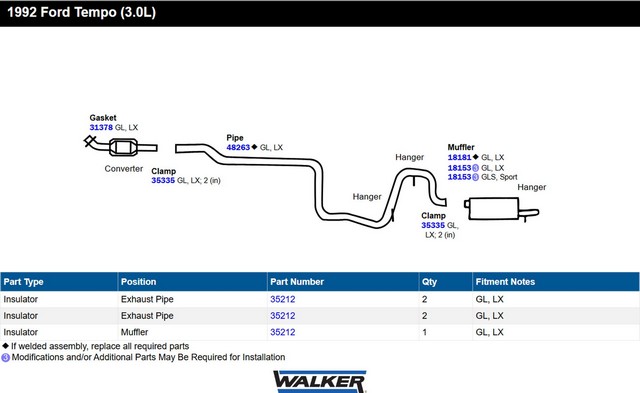Open pipe part number 48263 link
The height and width of the screenshot is (393, 640).
point(238,147)
